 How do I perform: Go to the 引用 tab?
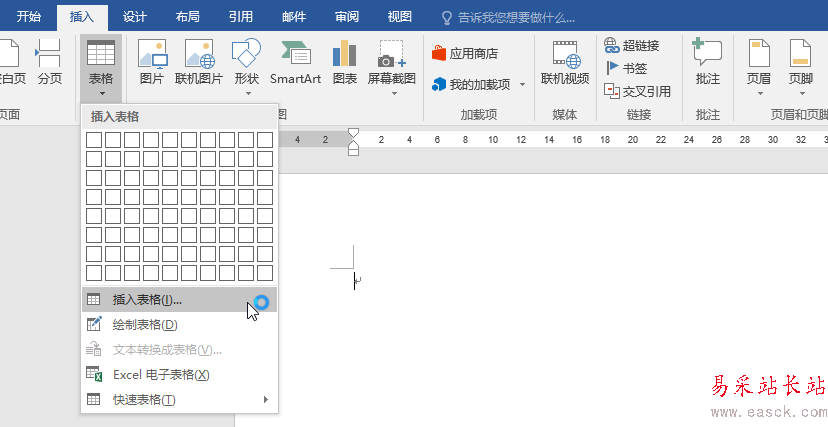coord(241,16)
